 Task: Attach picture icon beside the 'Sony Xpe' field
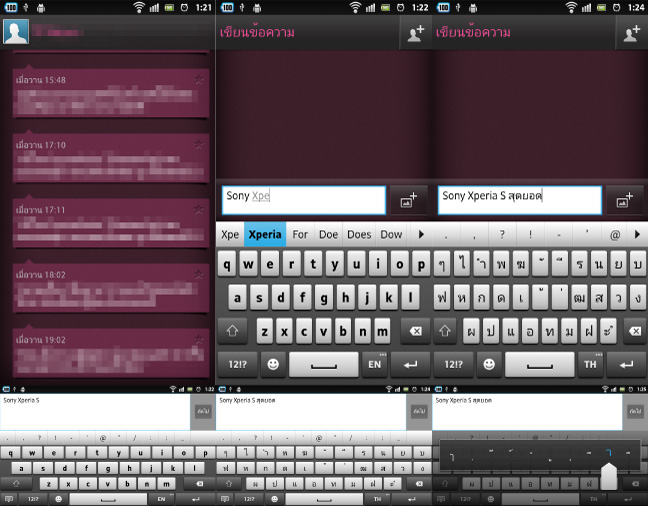click(x=408, y=200)
